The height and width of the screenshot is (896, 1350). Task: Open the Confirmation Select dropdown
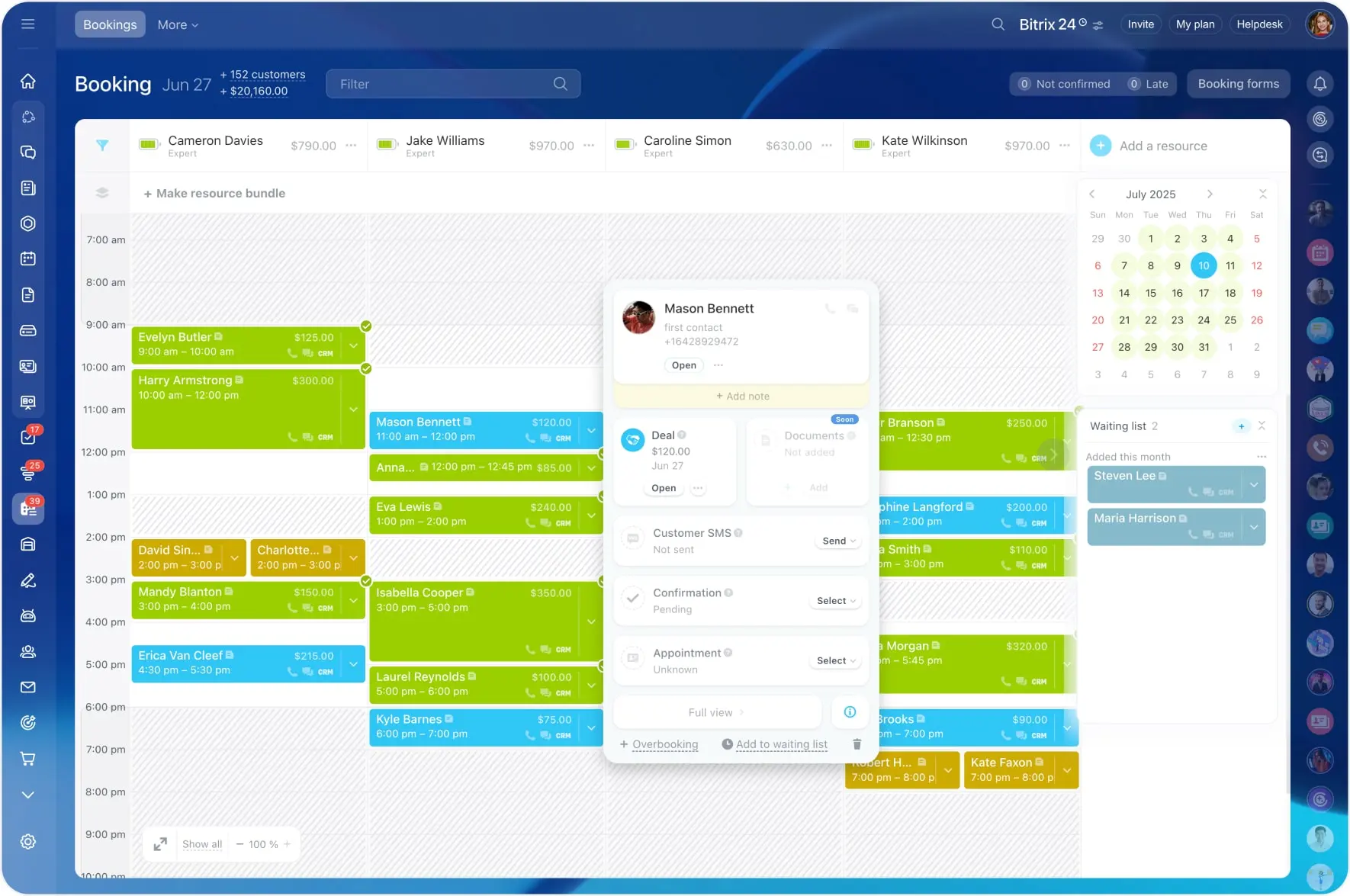click(x=836, y=601)
